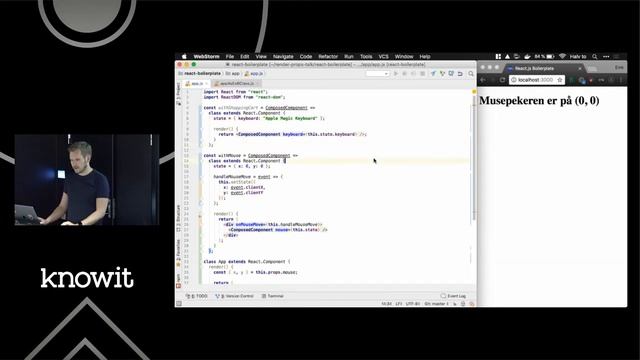Click the cursor position status entry
Screen dimensions: 640x360
point(387,304)
